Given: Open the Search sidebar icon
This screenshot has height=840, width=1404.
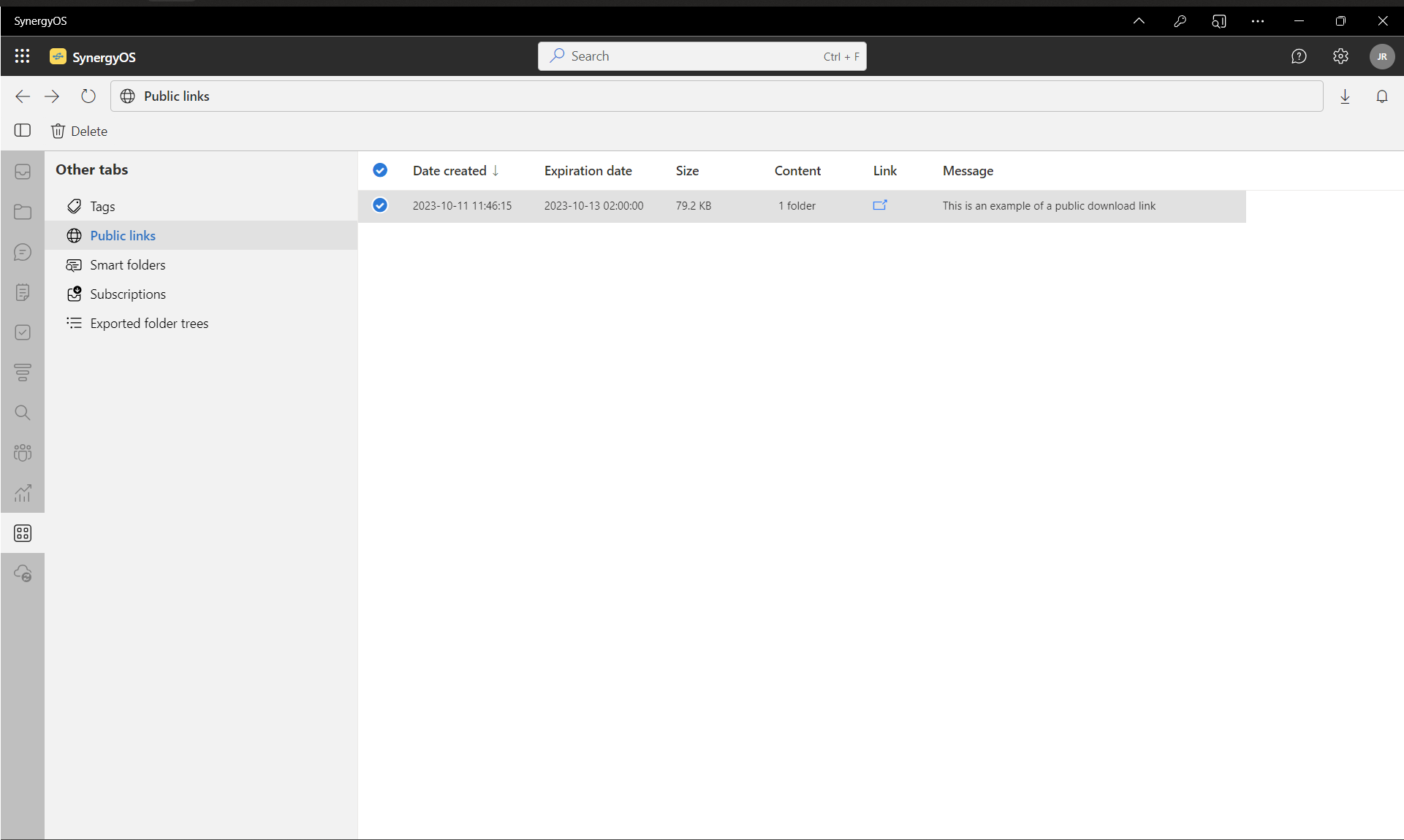Looking at the screenshot, I should [23, 413].
